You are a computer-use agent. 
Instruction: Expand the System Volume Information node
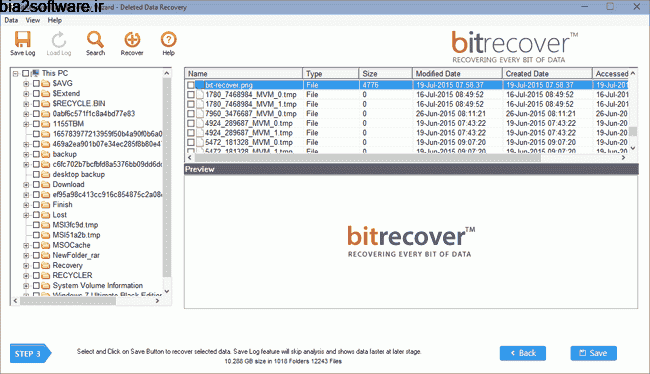[26, 286]
